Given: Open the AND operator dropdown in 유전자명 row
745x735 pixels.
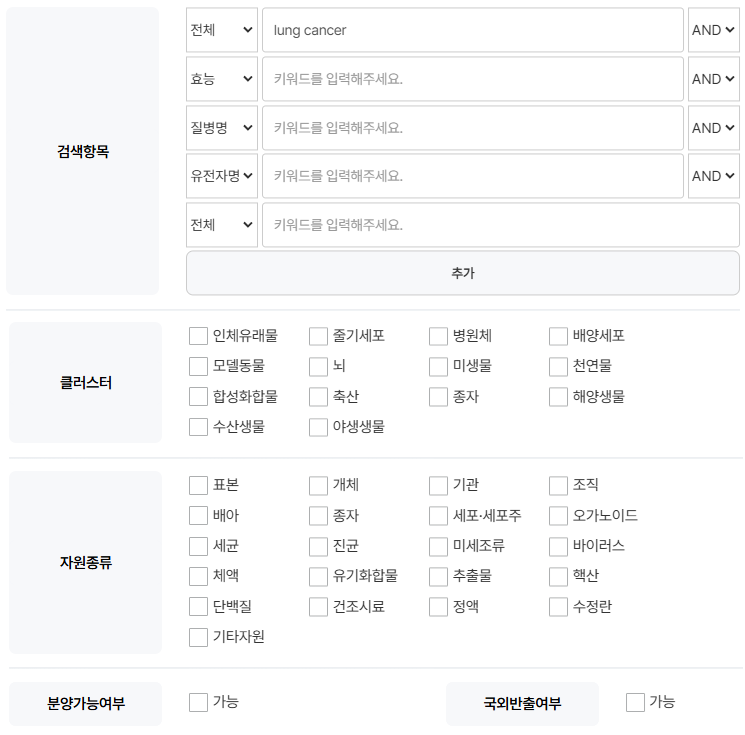Looking at the screenshot, I should coord(714,176).
